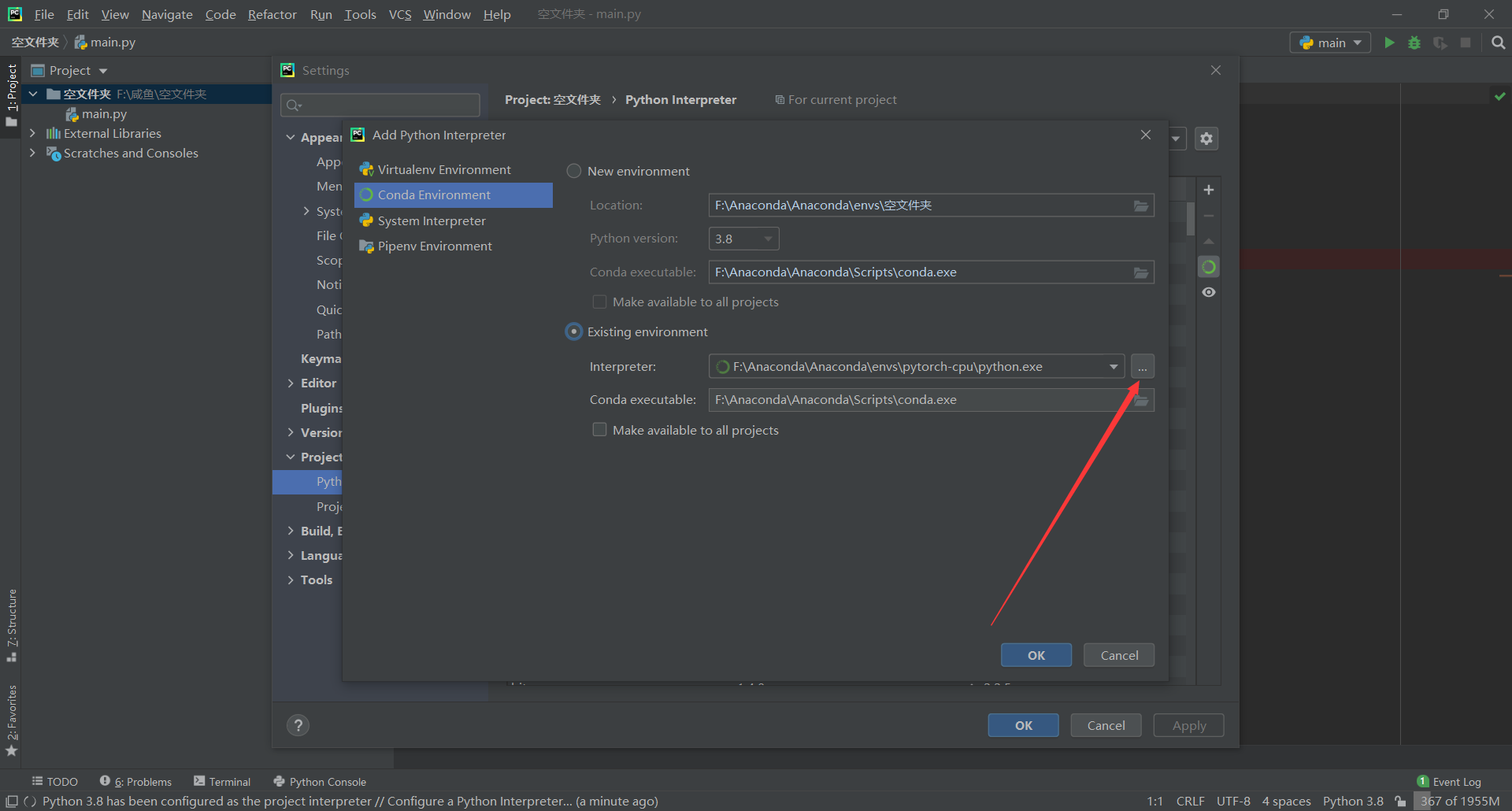1512x811 pixels.
Task: Toggle tool window bars icon in status bar
Action: (11, 802)
